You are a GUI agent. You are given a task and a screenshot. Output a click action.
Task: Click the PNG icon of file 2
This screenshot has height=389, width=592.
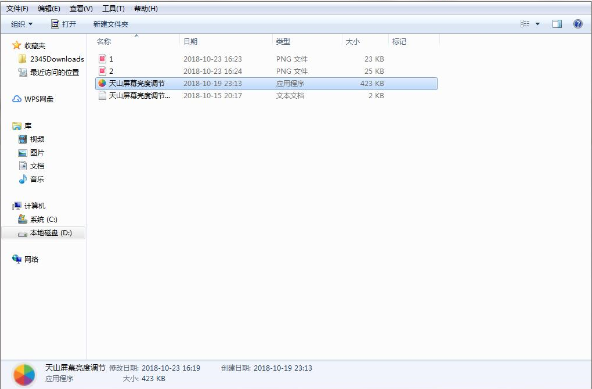pos(102,71)
